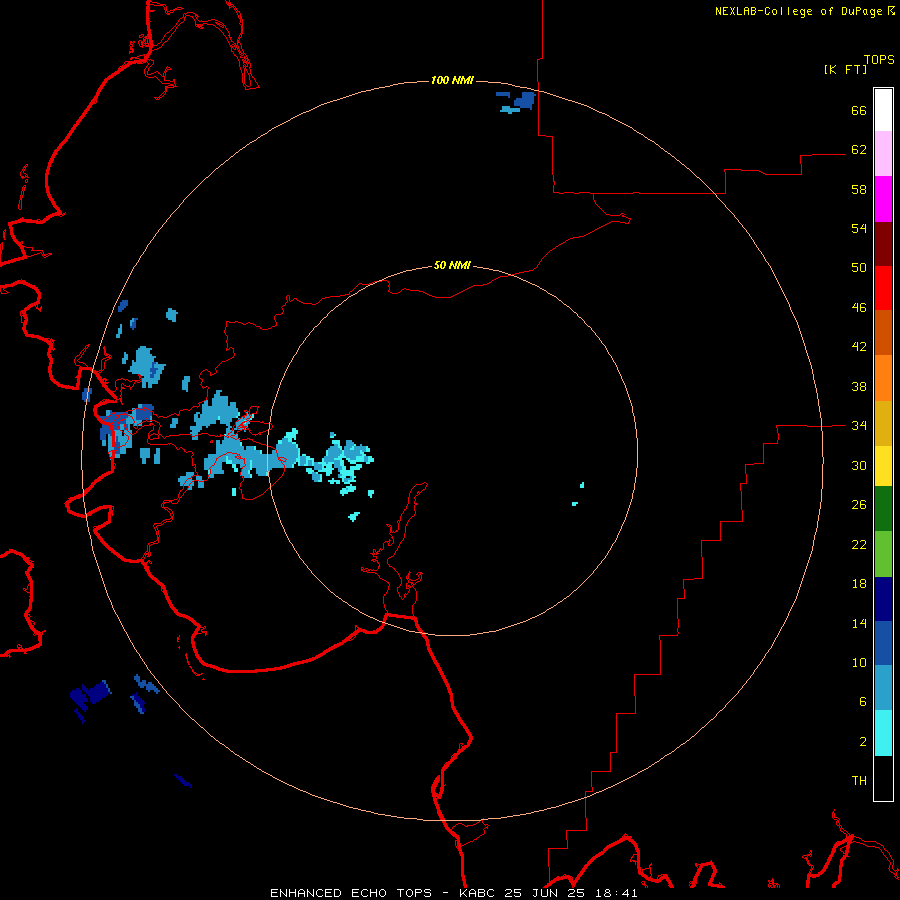
Task: Click the legend value 26
Action: (859, 505)
